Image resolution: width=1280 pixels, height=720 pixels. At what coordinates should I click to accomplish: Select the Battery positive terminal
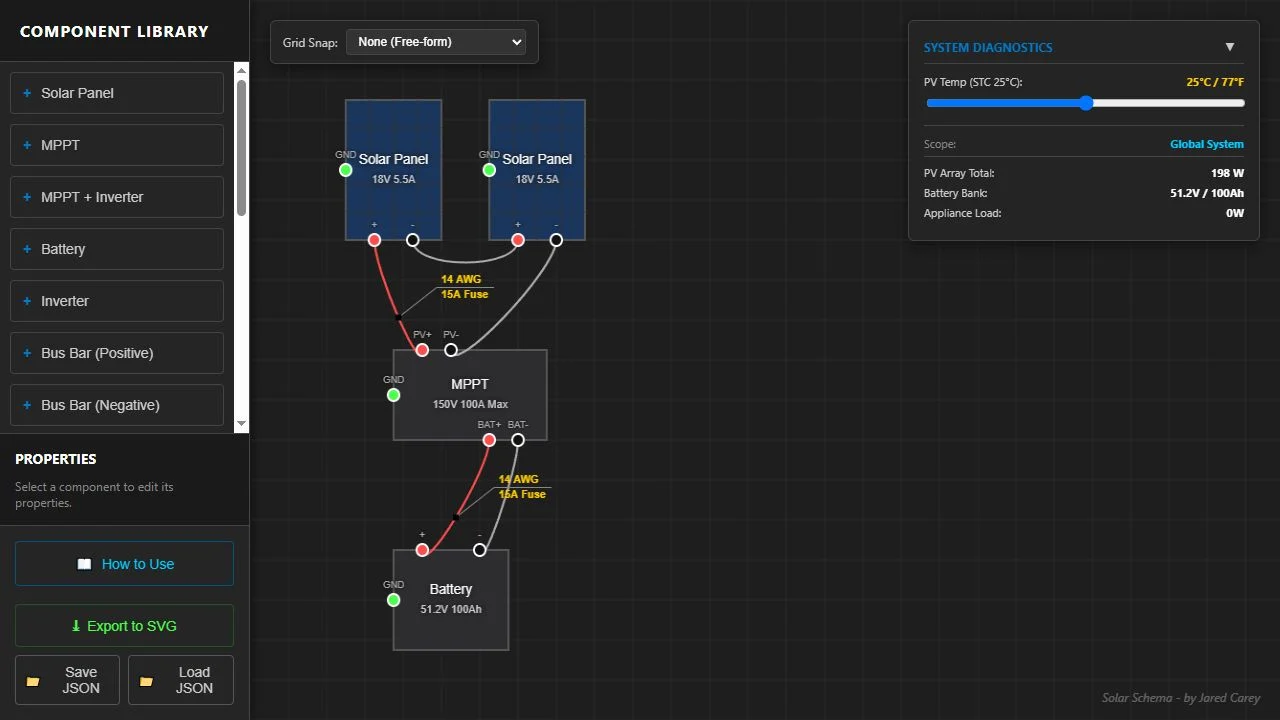pyautogui.click(x=422, y=550)
